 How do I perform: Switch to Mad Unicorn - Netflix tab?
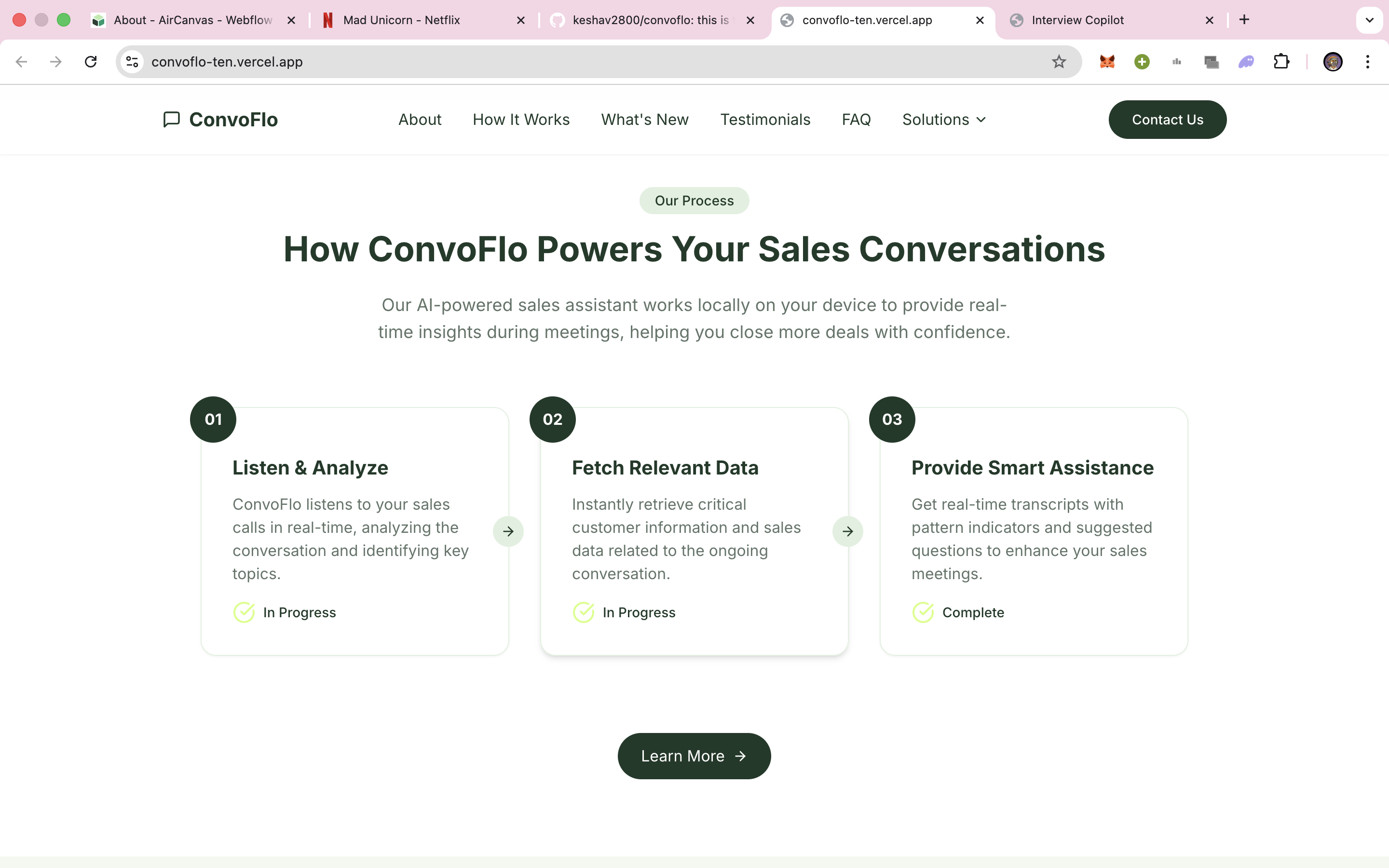[x=422, y=20]
